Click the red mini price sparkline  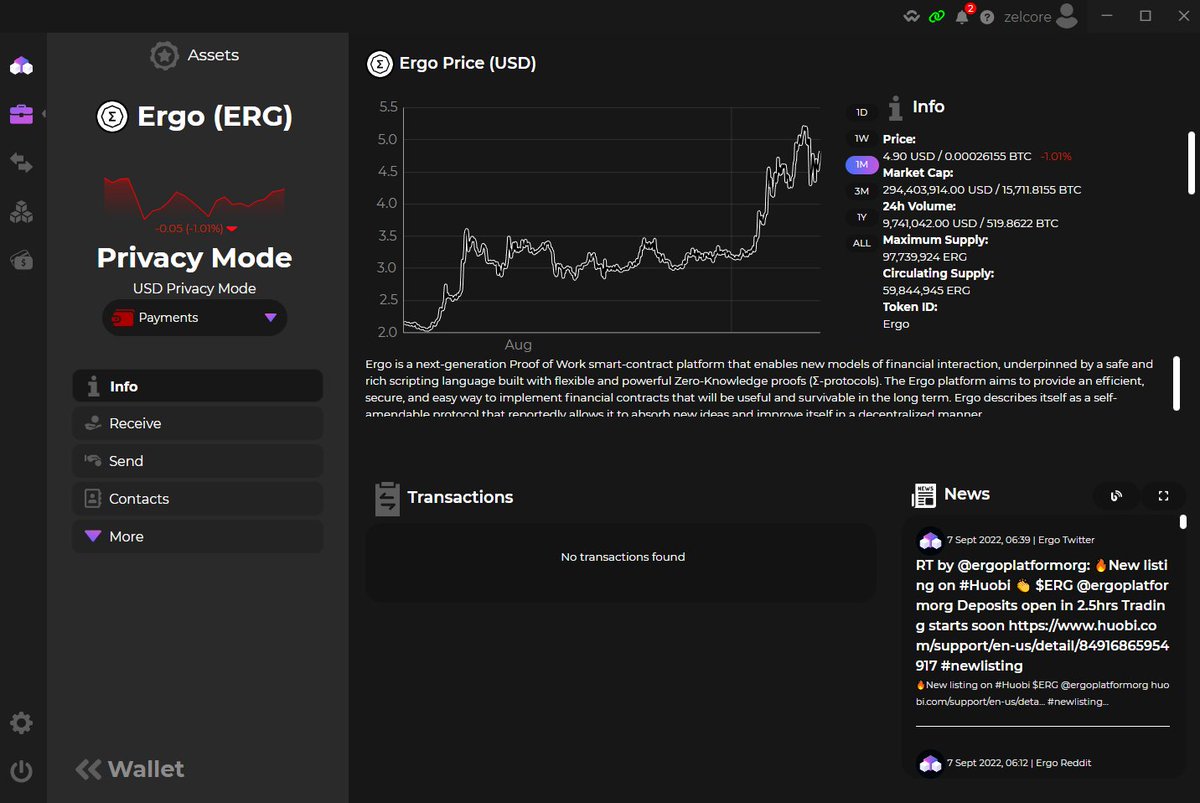click(194, 198)
